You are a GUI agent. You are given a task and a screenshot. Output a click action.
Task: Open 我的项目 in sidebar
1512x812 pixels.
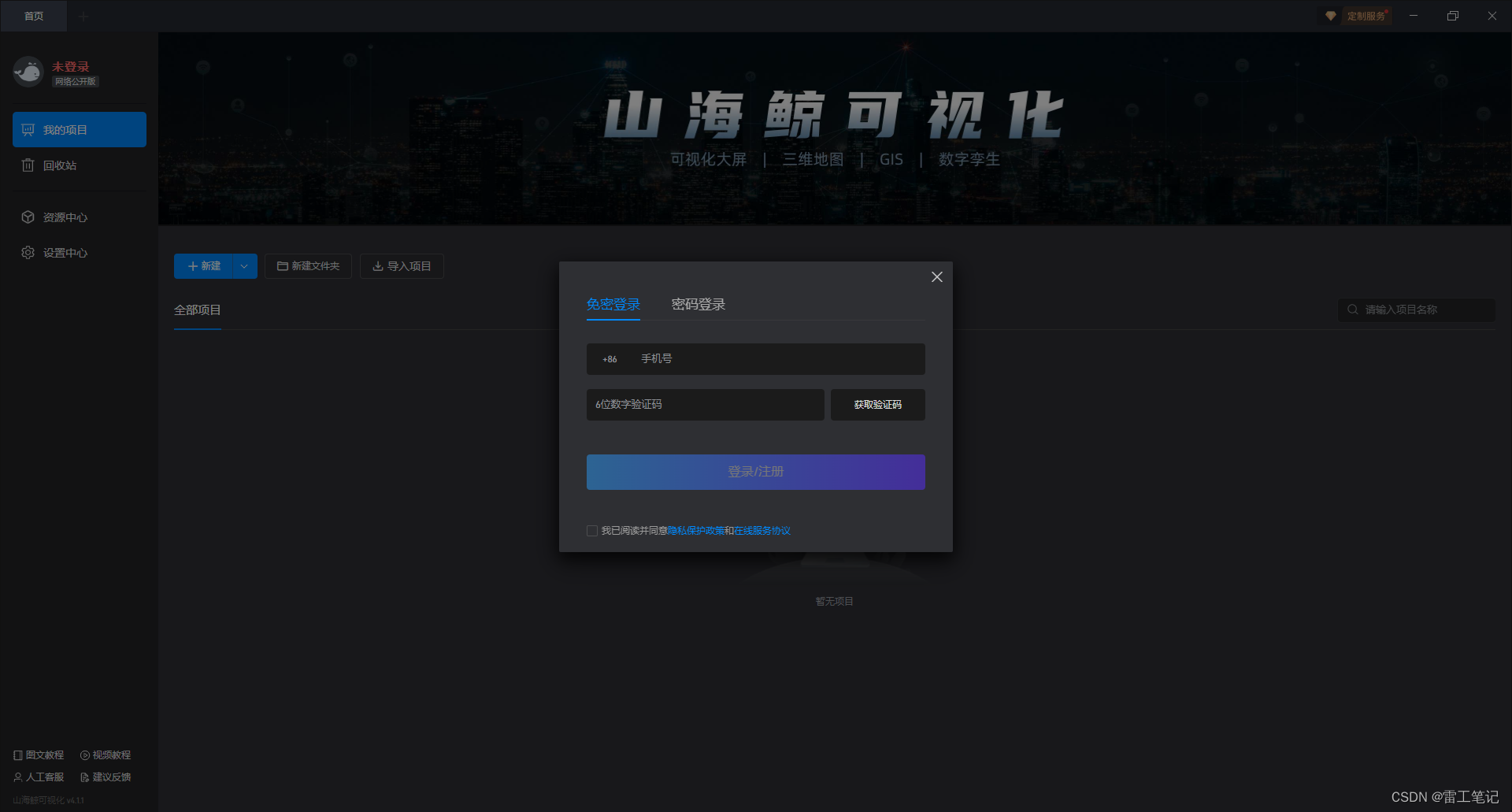tap(80, 129)
